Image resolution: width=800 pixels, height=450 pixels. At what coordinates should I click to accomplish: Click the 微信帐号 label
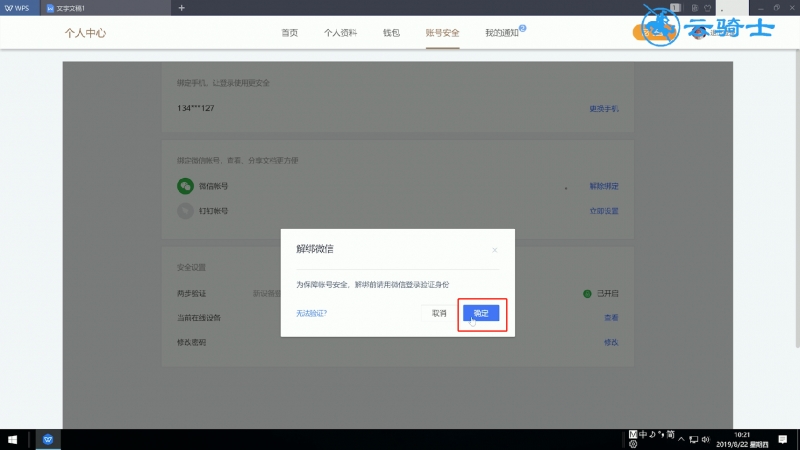click(213, 186)
